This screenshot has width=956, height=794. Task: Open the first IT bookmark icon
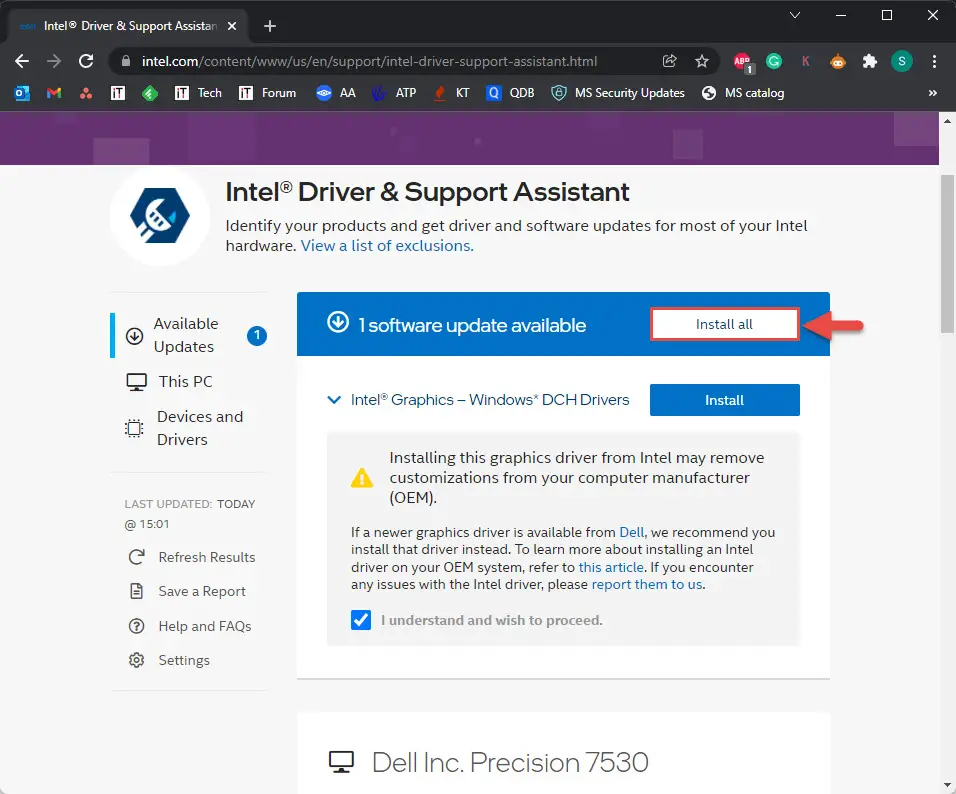[x=118, y=93]
